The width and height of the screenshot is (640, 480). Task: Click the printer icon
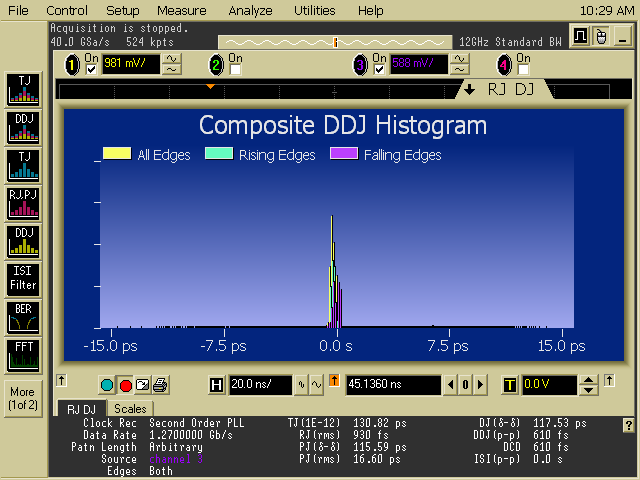coord(160,385)
